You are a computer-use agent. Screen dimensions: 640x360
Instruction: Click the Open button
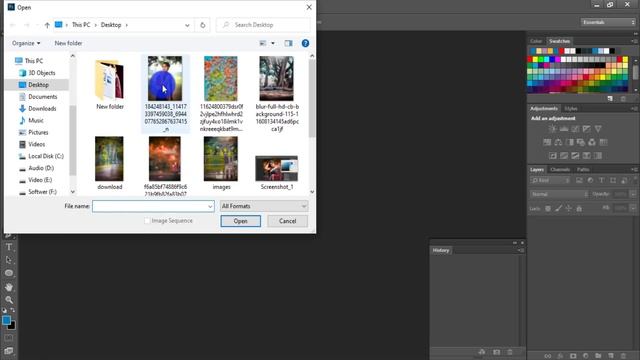click(240, 221)
